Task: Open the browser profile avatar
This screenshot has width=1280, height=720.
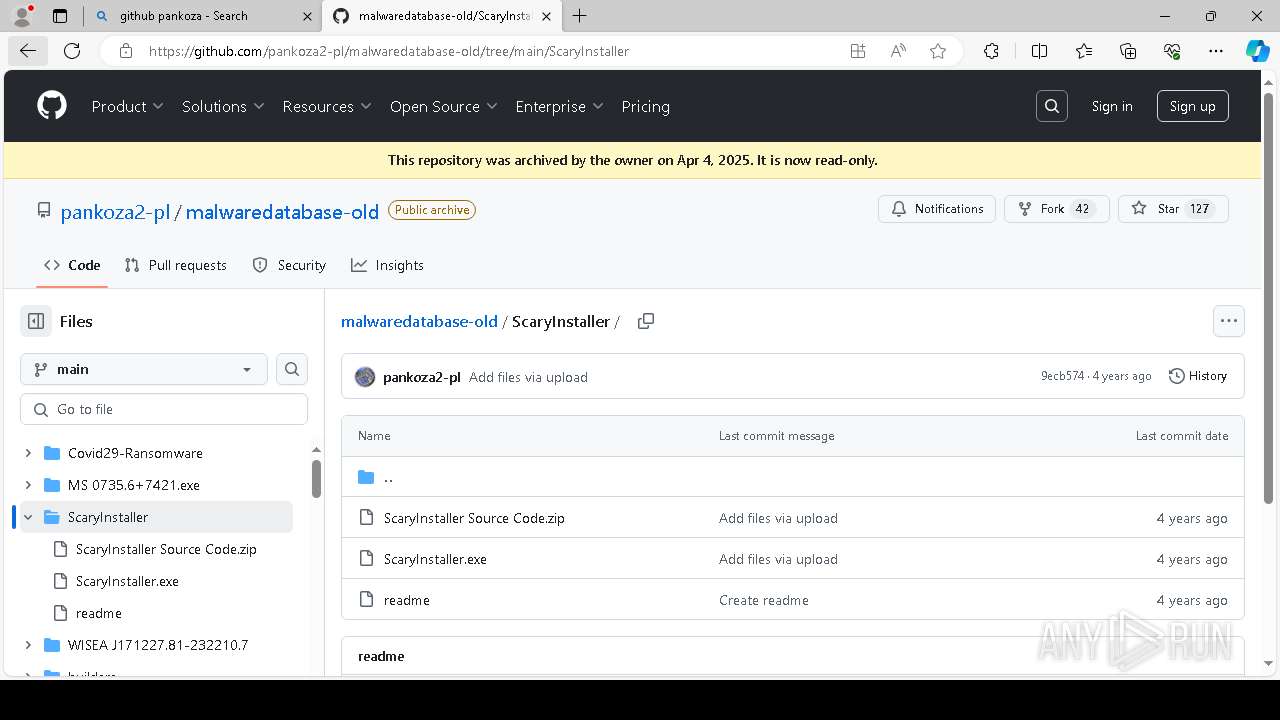Action: [21, 16]
